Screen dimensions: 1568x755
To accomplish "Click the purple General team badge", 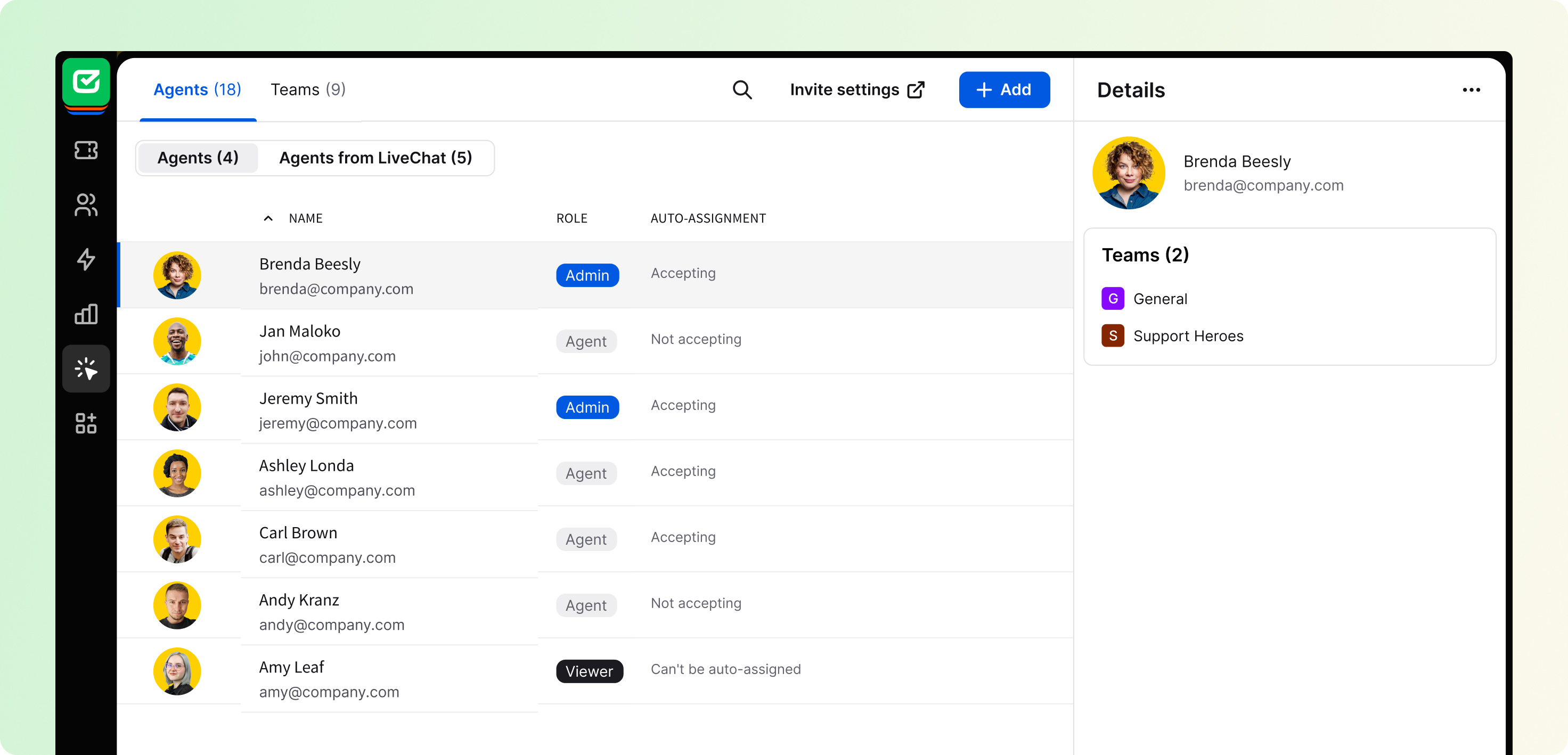I will 1112,299.
